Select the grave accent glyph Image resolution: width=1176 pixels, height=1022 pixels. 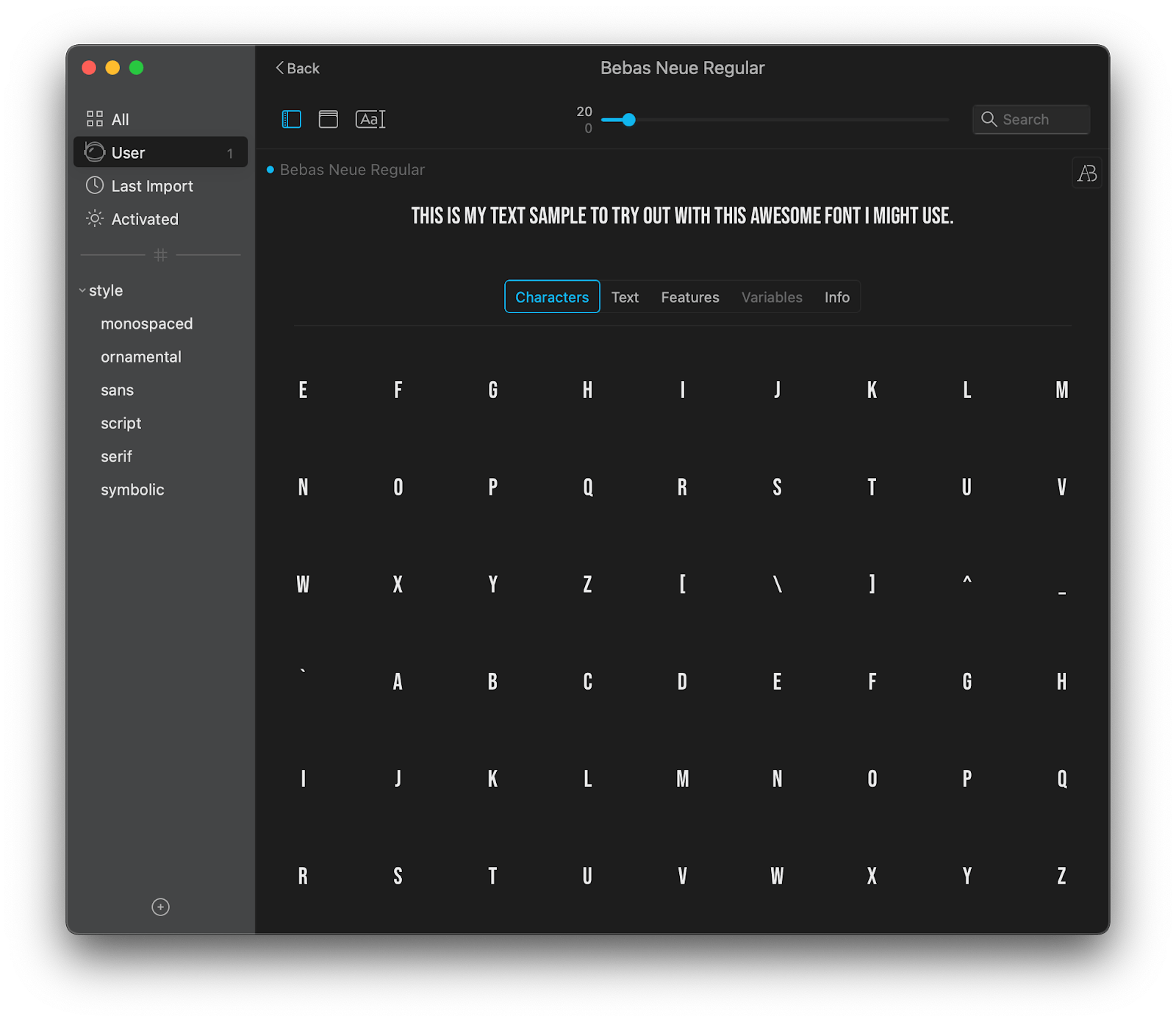tap(303, 671)
